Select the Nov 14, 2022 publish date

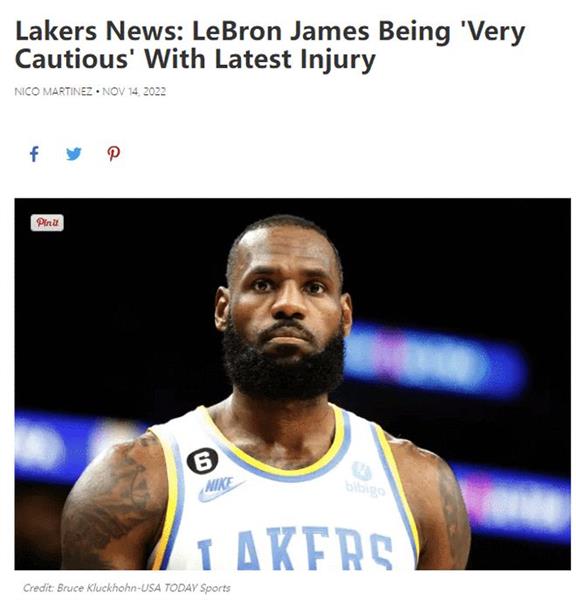(134, 91)
